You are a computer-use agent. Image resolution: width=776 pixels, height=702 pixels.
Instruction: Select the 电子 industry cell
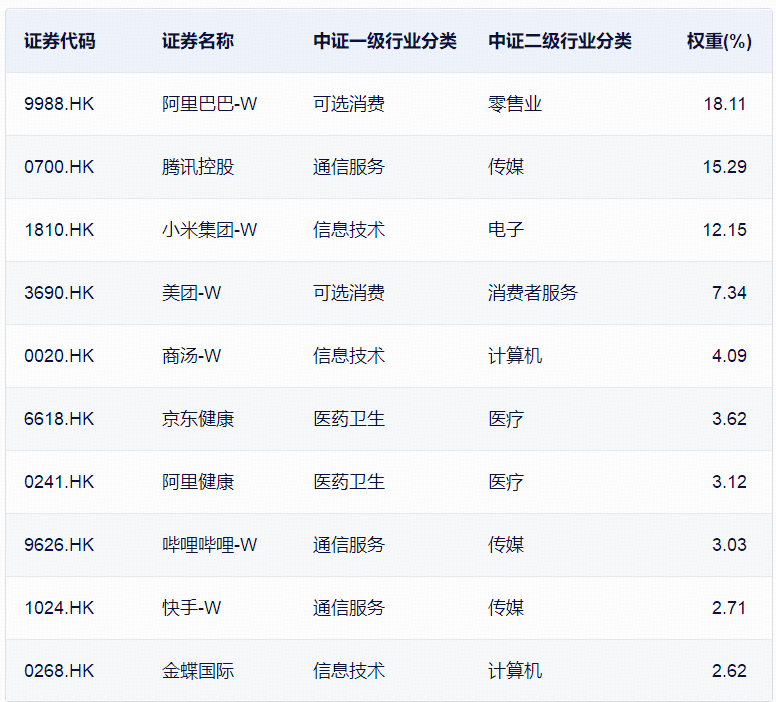(x=506, y=230)
